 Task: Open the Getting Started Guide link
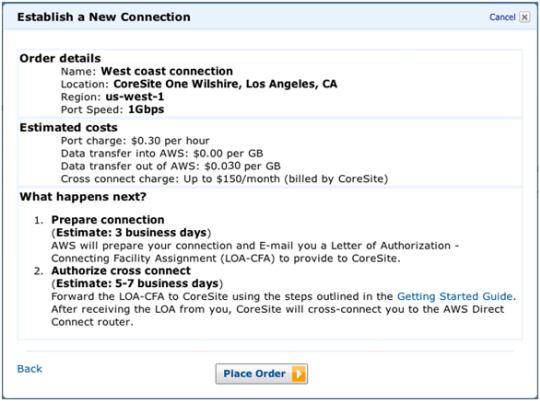tap(455, 296)
